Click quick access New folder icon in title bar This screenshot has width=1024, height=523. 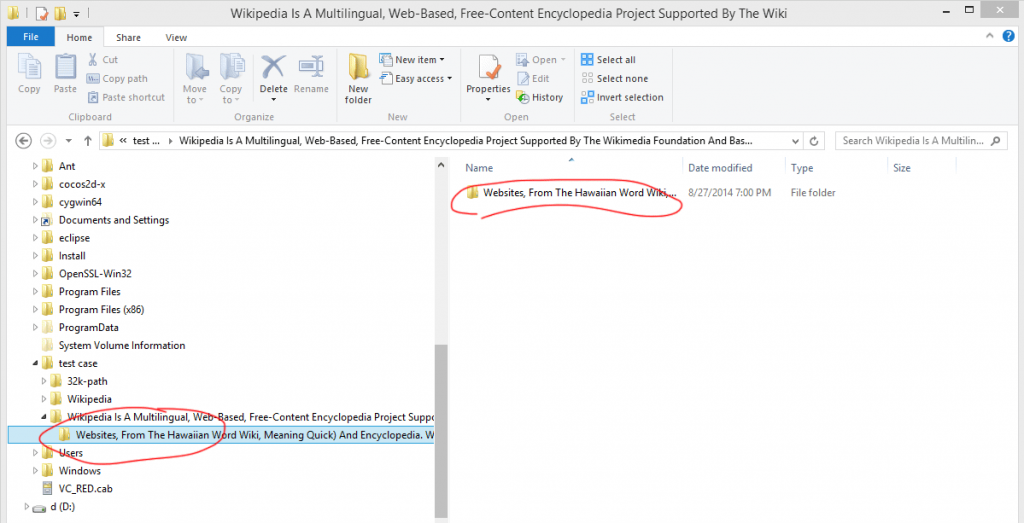coord(60,12)
